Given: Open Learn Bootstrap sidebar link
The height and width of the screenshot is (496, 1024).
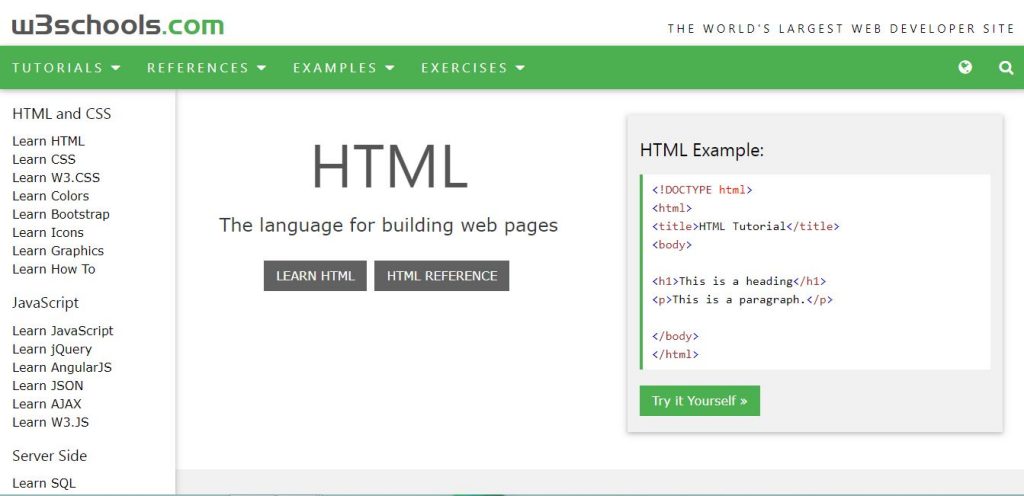Looking at the screenshot, I should pos(61,214).
